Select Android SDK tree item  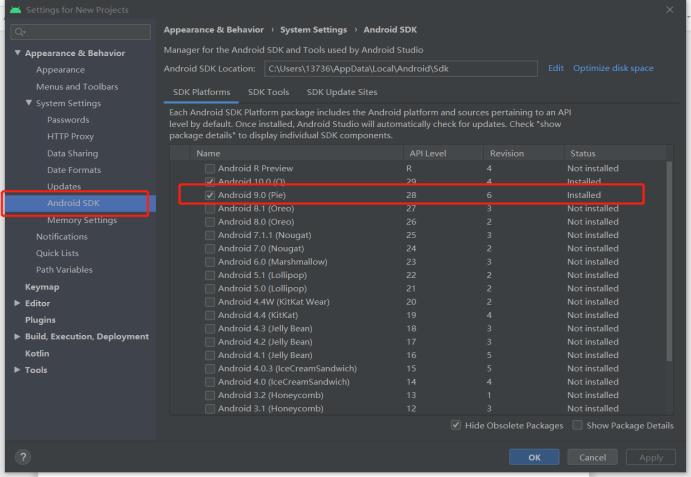pos(74,203)
